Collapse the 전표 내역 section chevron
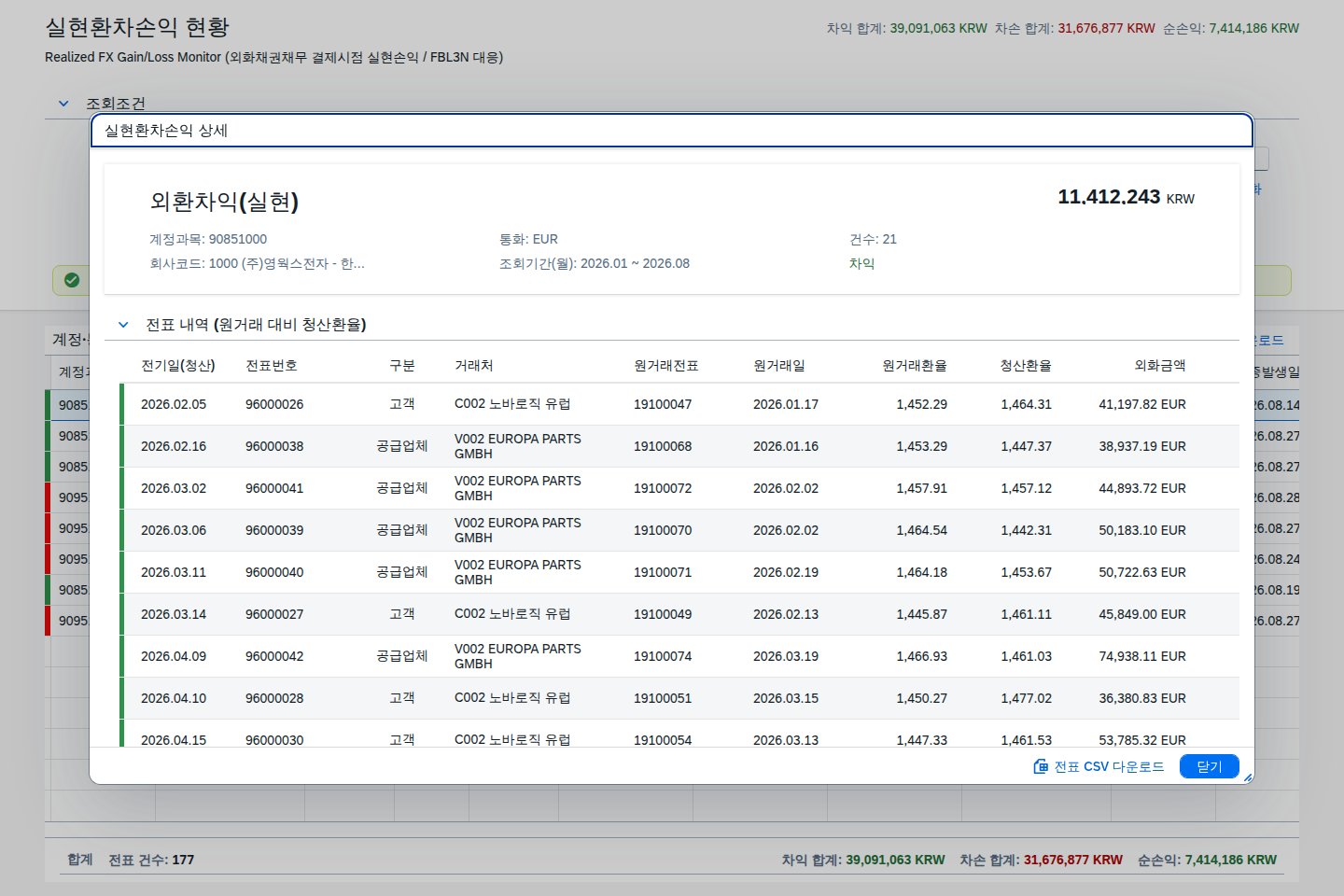1344x896 pixels. [x=122, y=325]
